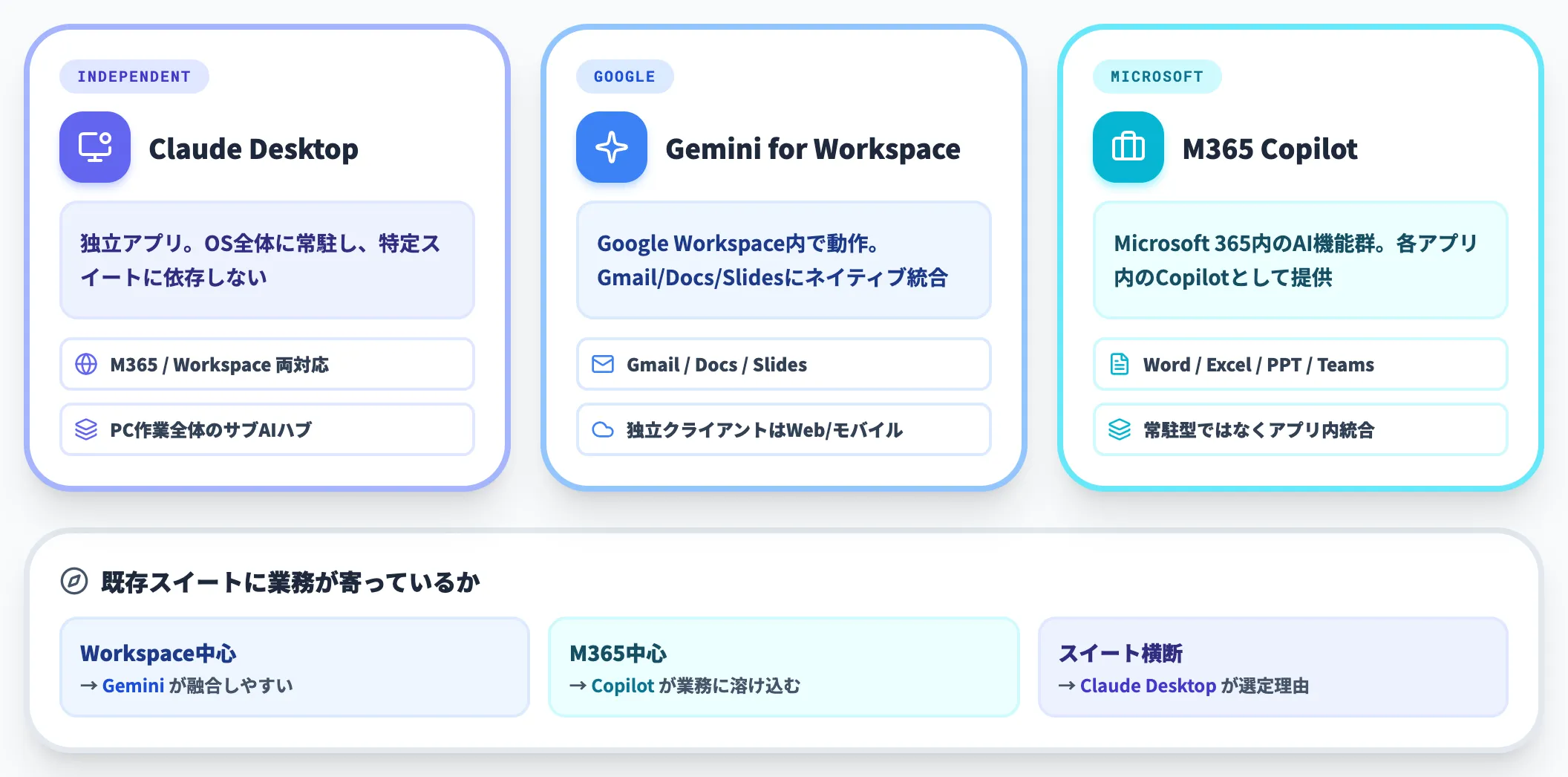This screenshot has width=1568, height=777.
Task: Click description Microsoft 365内のAI機能群
Action: click(1301, 260)
